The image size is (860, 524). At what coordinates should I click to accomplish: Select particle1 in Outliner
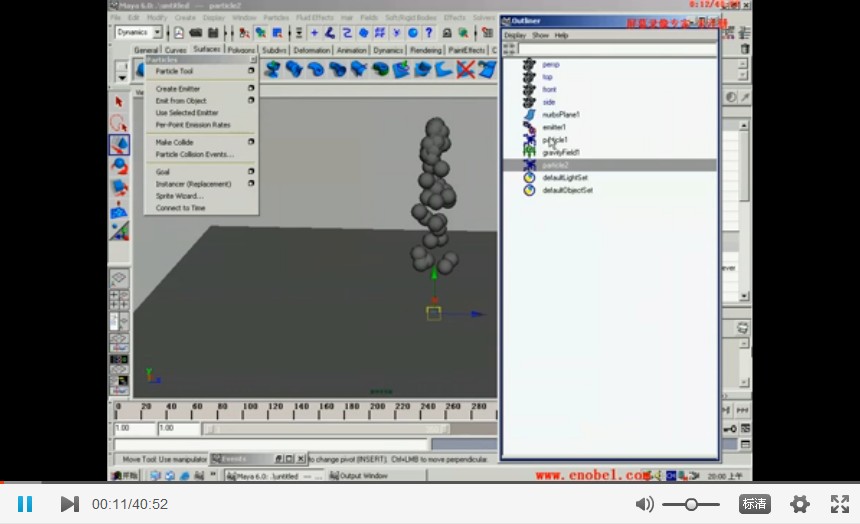pos(555,140)
